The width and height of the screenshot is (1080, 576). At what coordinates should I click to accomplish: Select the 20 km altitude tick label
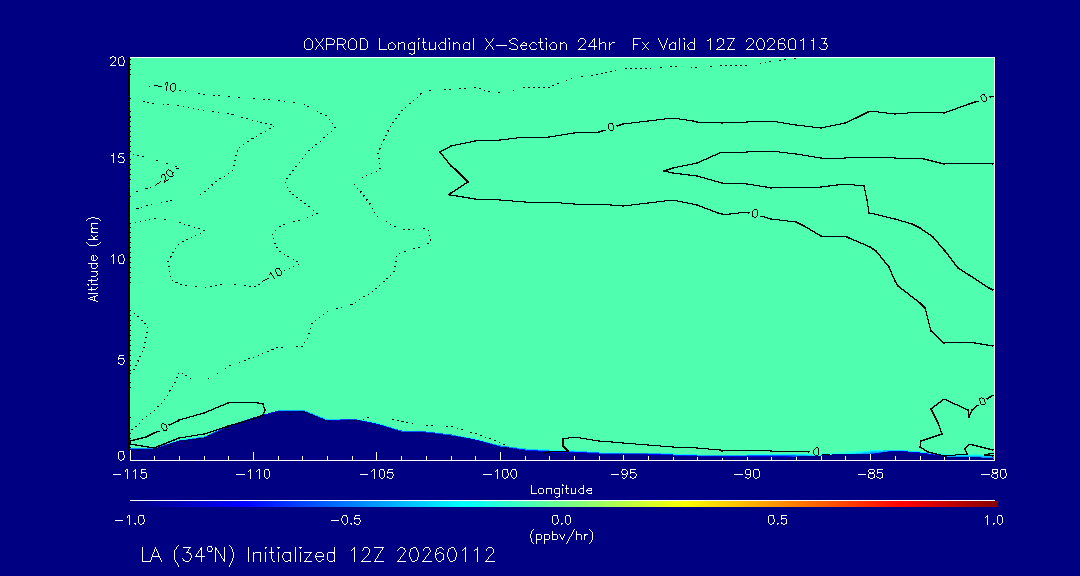115,61
